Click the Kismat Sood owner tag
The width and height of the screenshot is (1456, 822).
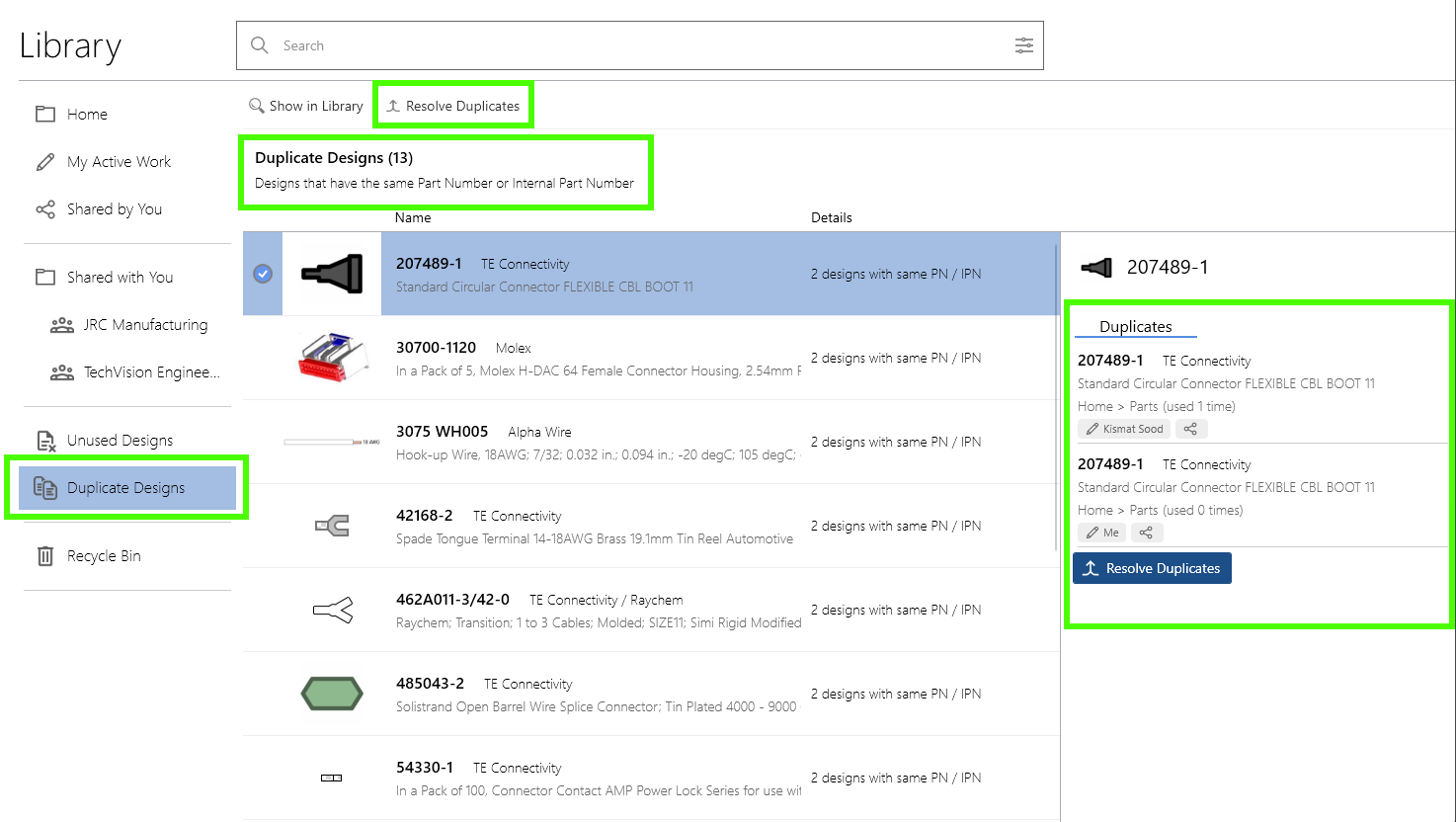tap(1124, 429)
